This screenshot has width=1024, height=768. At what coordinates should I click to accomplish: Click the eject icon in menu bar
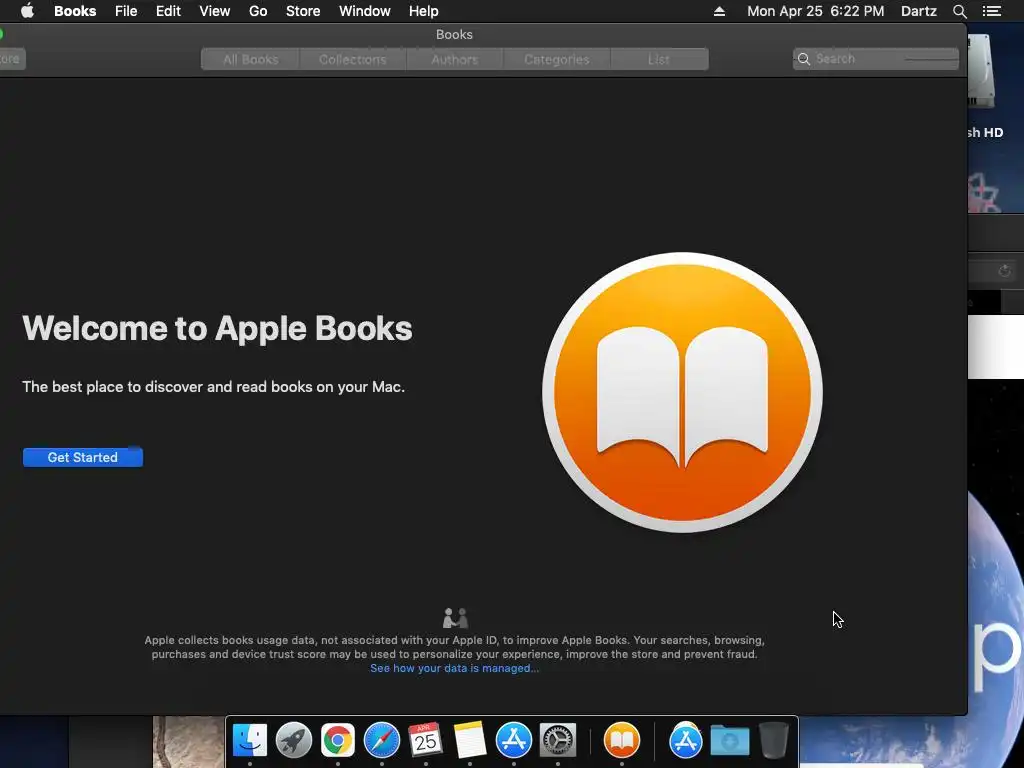pos(719,11)
